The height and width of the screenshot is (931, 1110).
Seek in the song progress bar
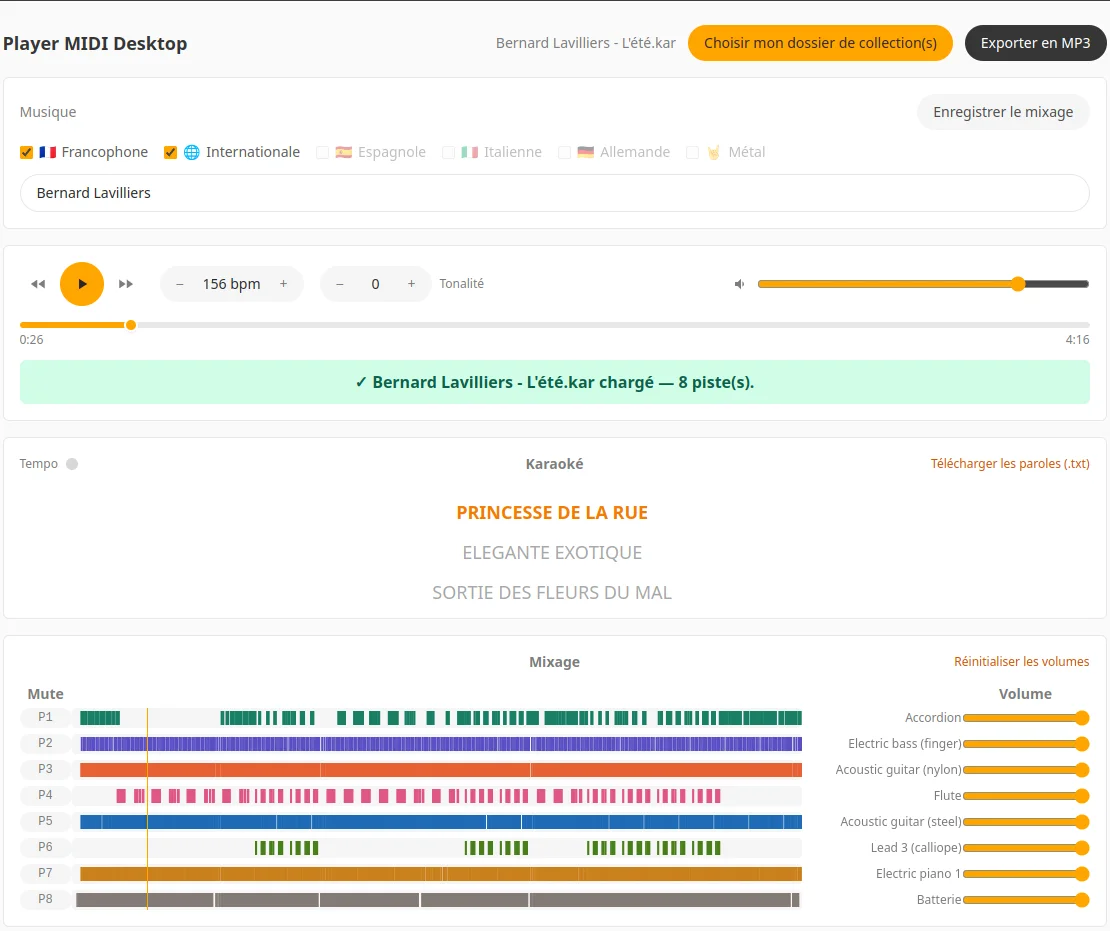(x=554, y=325)
